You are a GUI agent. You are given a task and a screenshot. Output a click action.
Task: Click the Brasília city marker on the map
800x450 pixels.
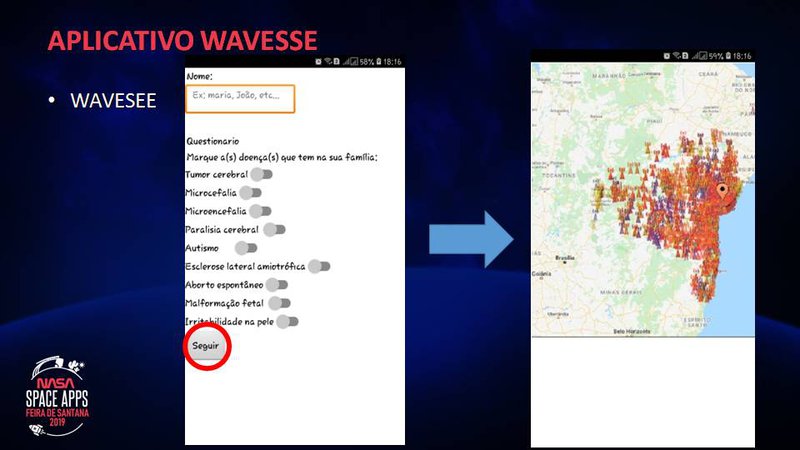point(568,257)
